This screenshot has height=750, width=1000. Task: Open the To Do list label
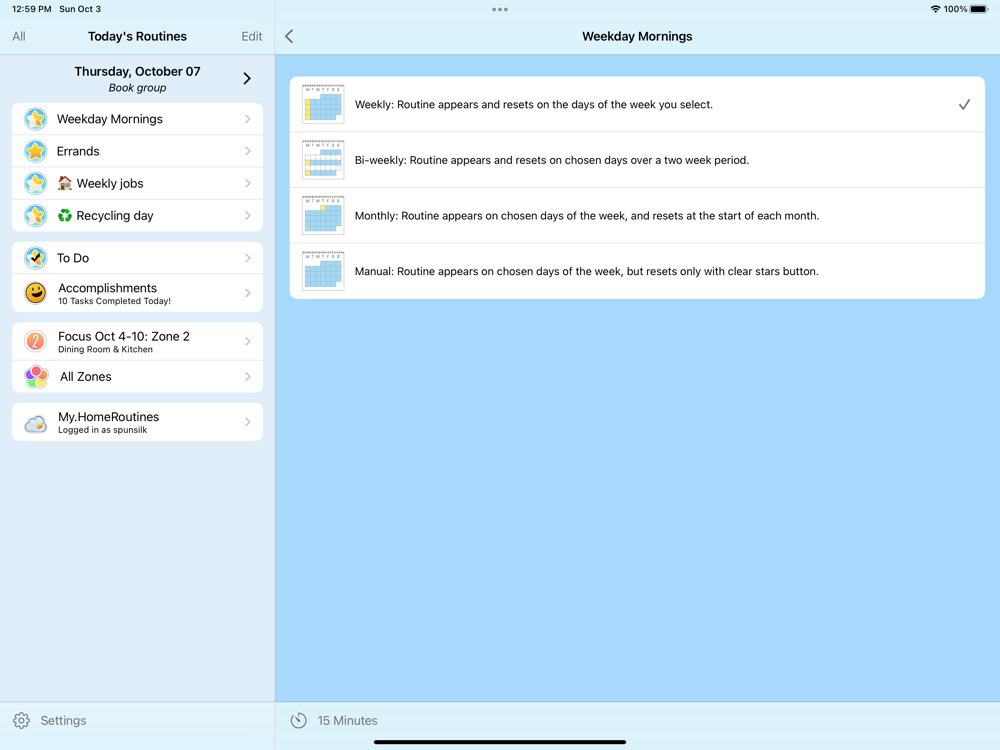coord(73,258)
